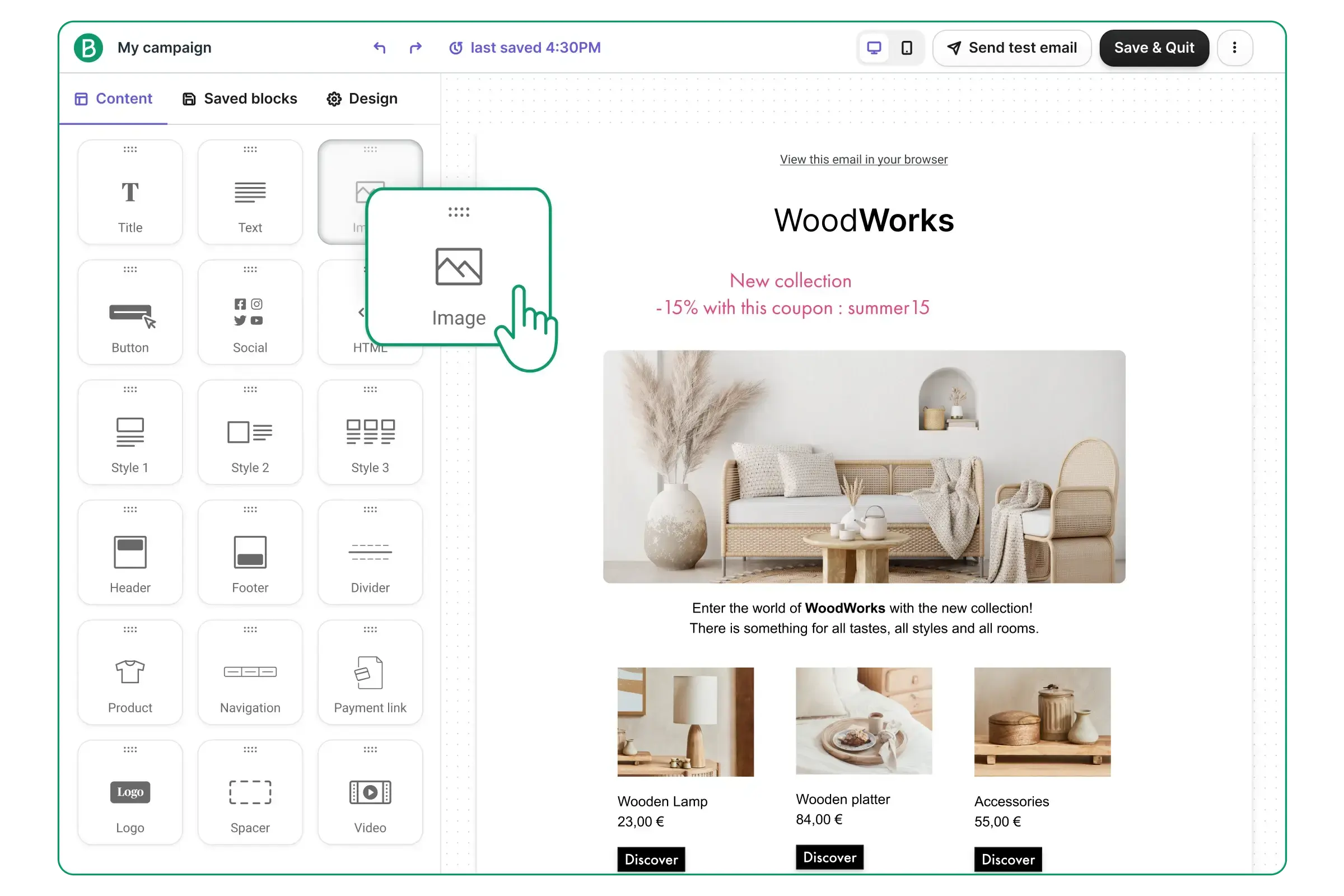Pick the Logo block
This screenshot has height=896, width=1344.
pyautogui.click(x=130, y=792)
